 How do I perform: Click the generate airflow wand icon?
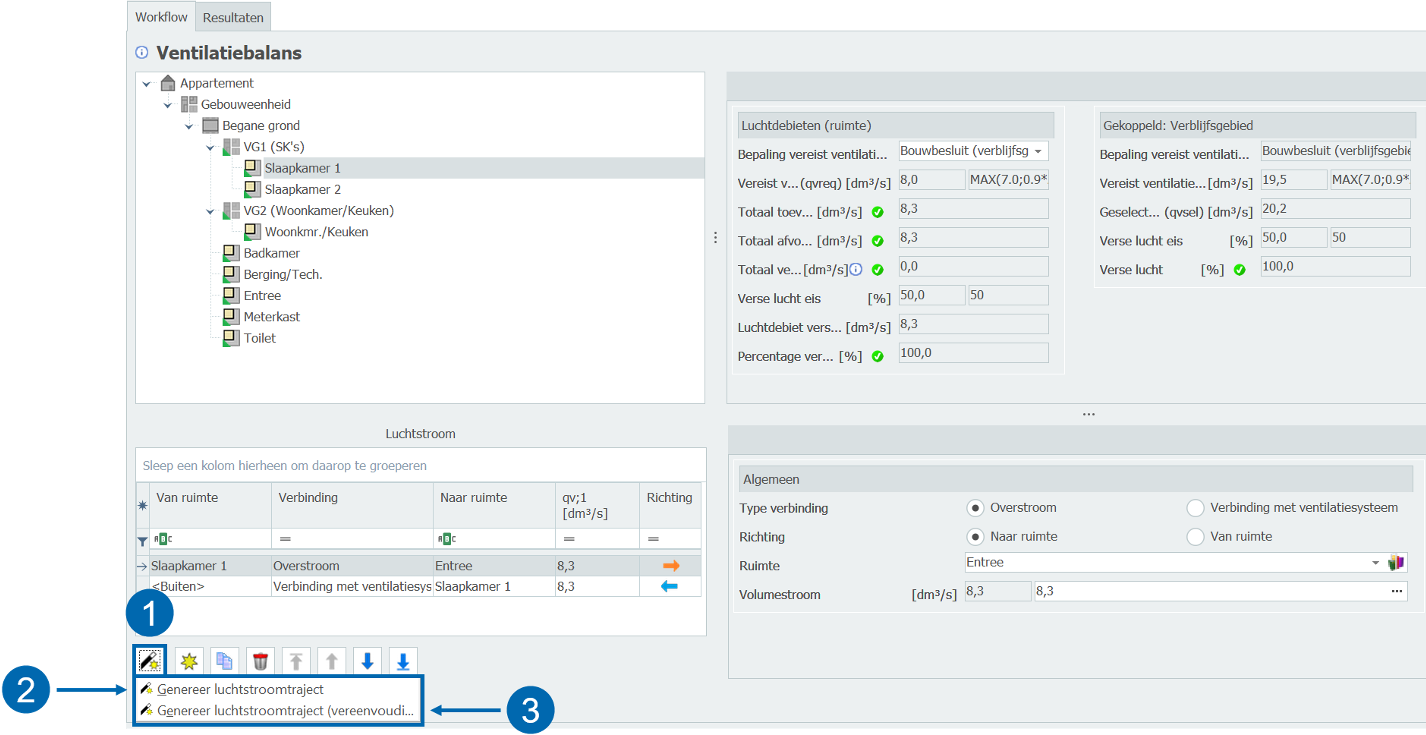[150, 661]
